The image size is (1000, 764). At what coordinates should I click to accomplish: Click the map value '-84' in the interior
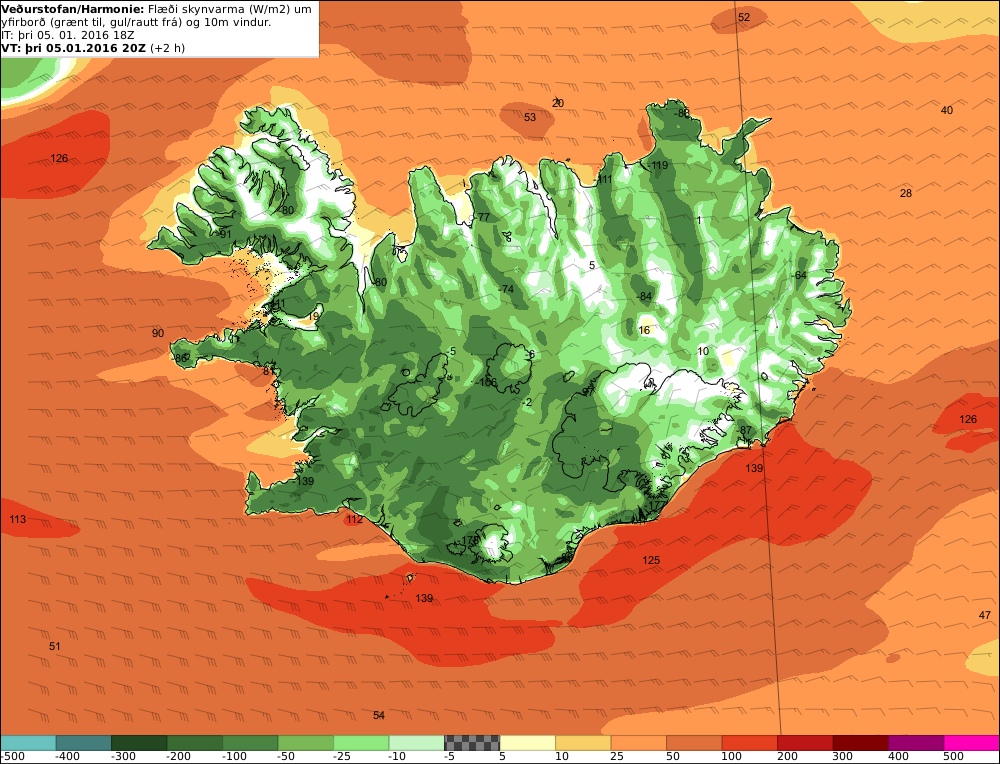[644, 297]
